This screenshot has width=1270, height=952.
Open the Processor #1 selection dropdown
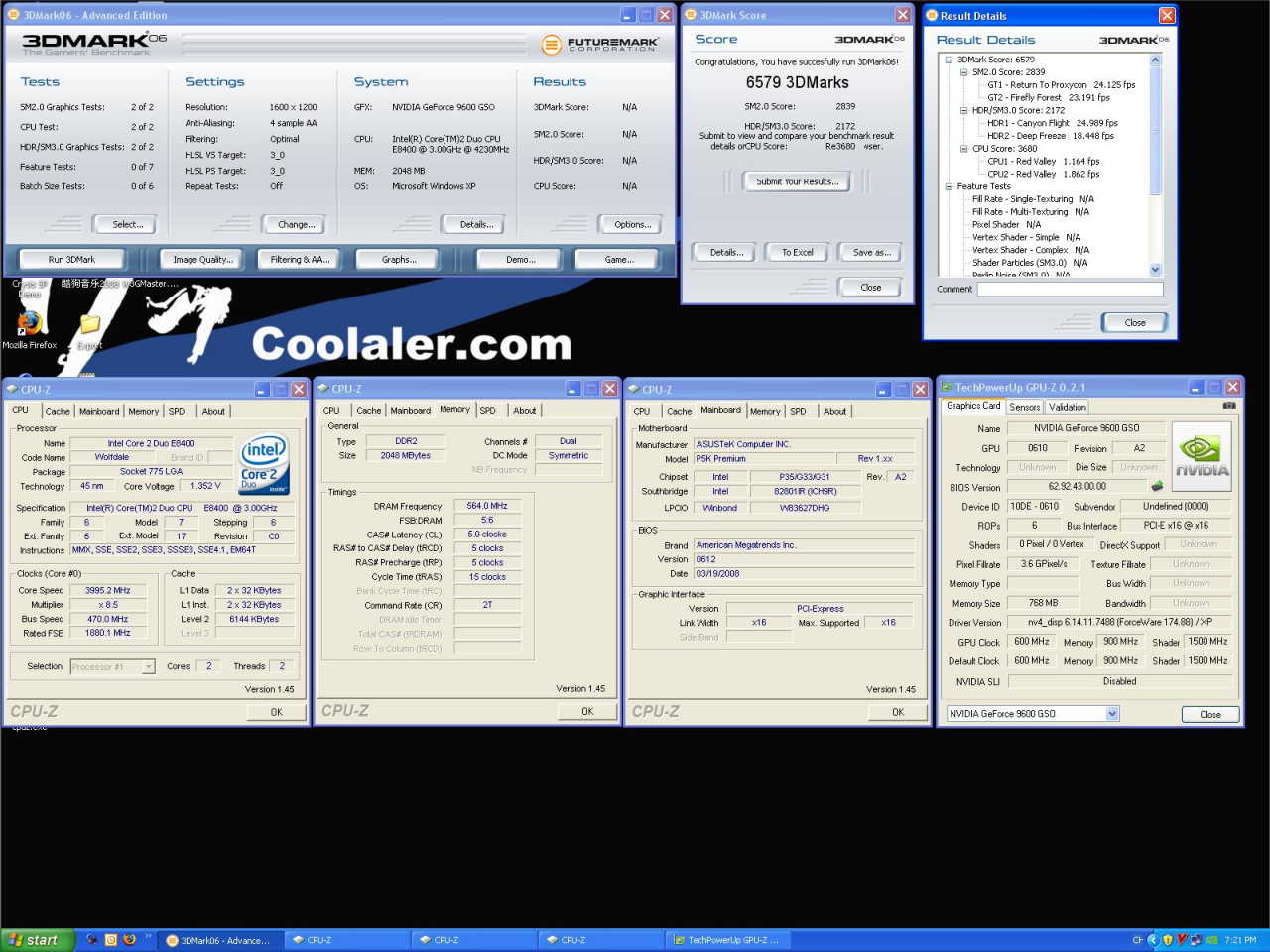[x=149, y=667]
